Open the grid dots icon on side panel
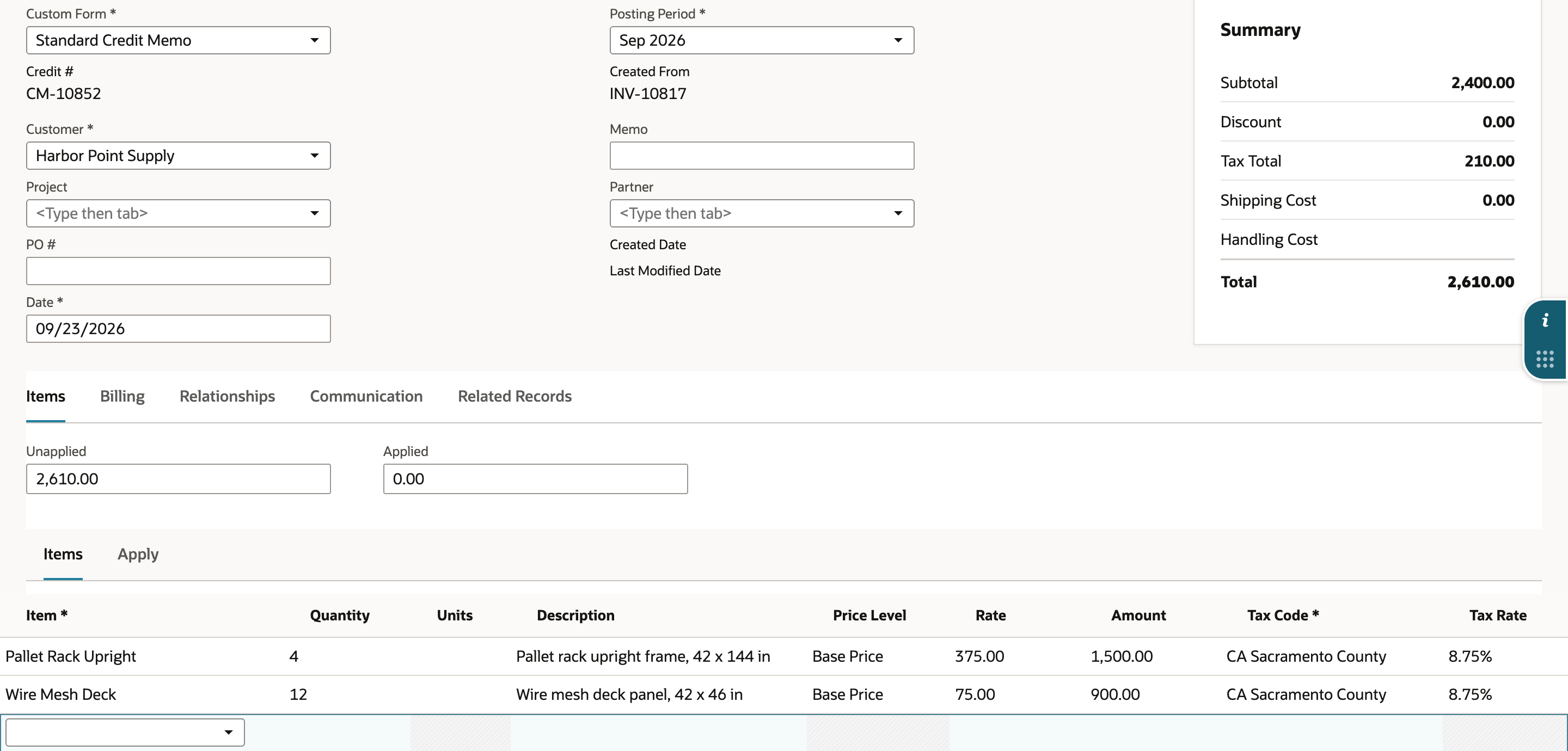The width and height of the screenshot is (1568, 751). tap(1545, 359)
